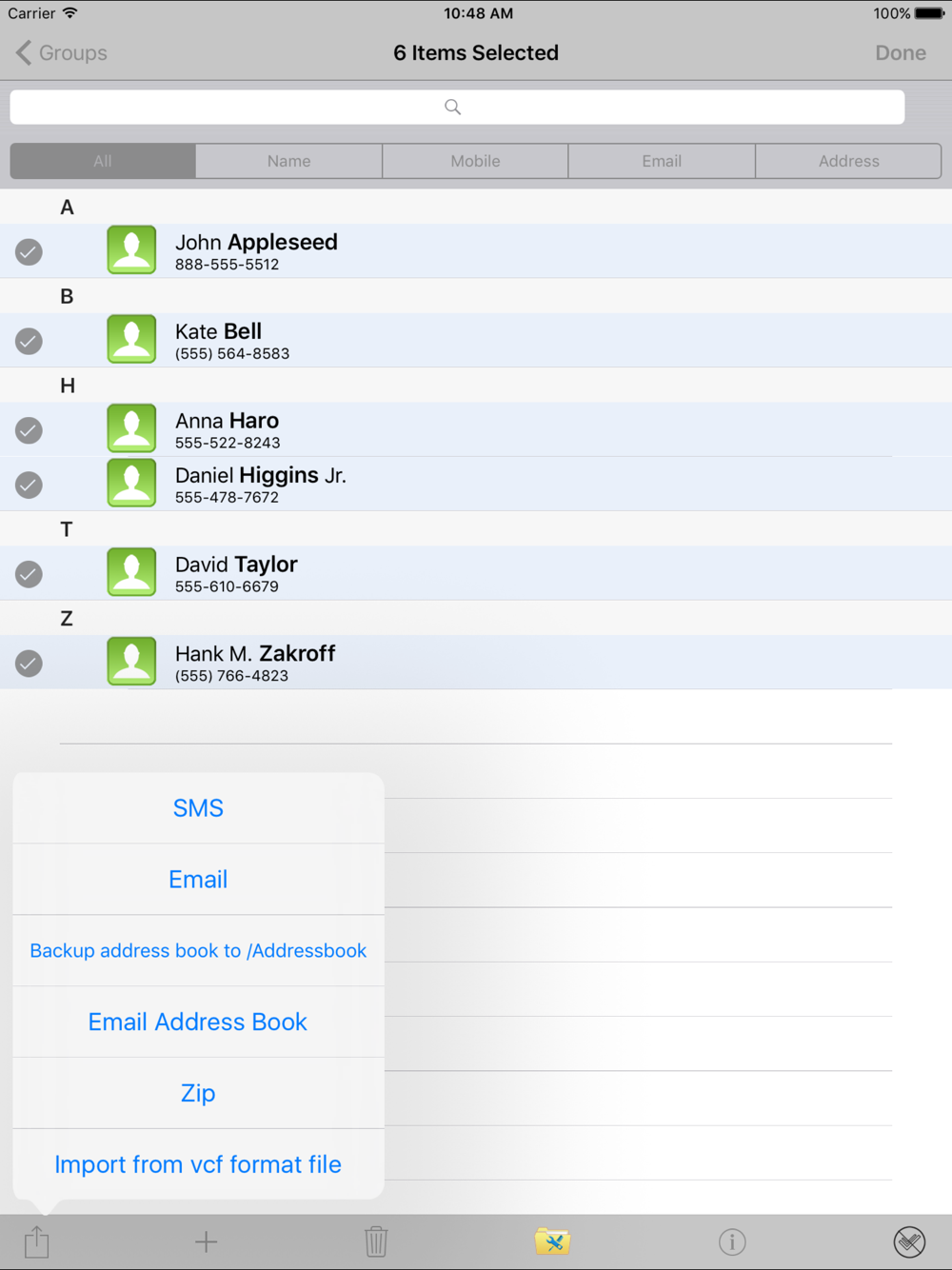Tap phone number (555) 564-8583
This screenshot has height=1270, width=952.
[x=232, y=354]
